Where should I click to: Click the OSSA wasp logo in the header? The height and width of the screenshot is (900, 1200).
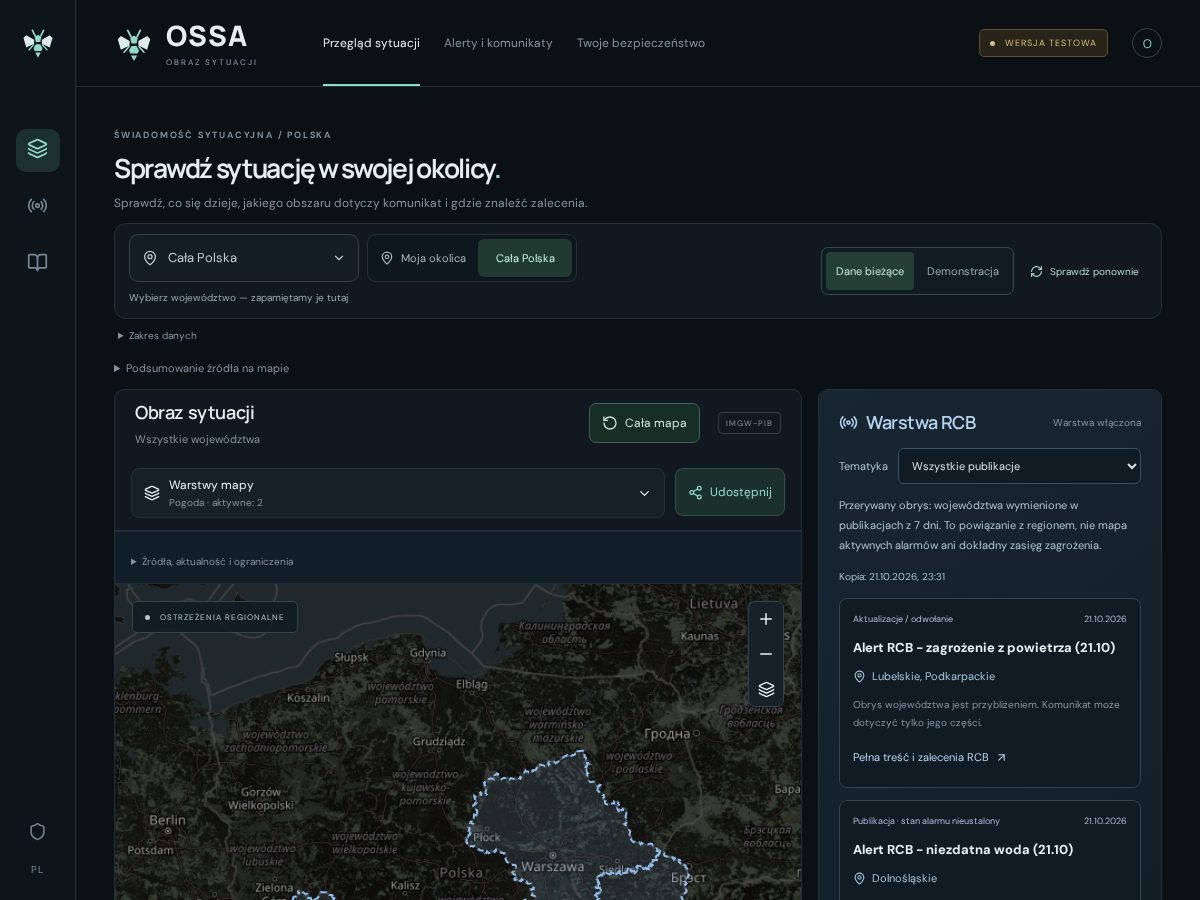[134, 44]
